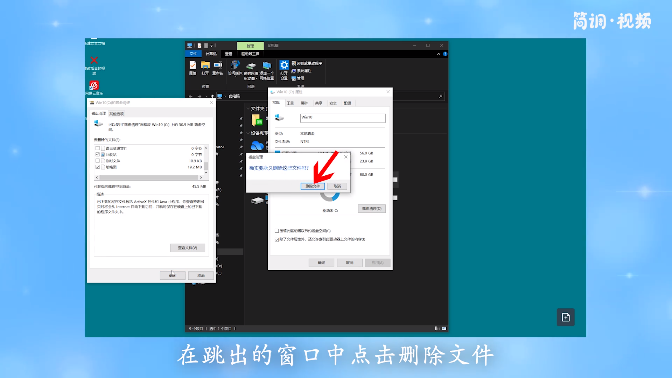The width and height of the screenshot is (672, 378).
Task: Click the red app shortcut icon on the desktop
Action: (x=94, y=85)
